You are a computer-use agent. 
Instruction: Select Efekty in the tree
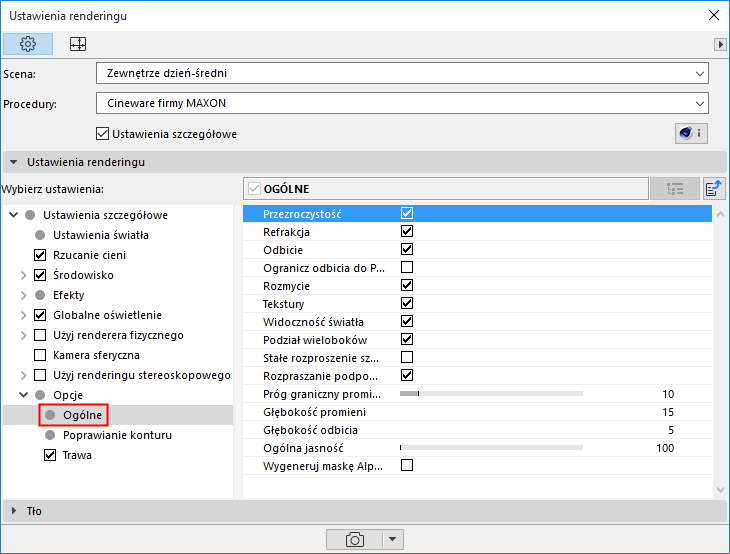[68, 295]
